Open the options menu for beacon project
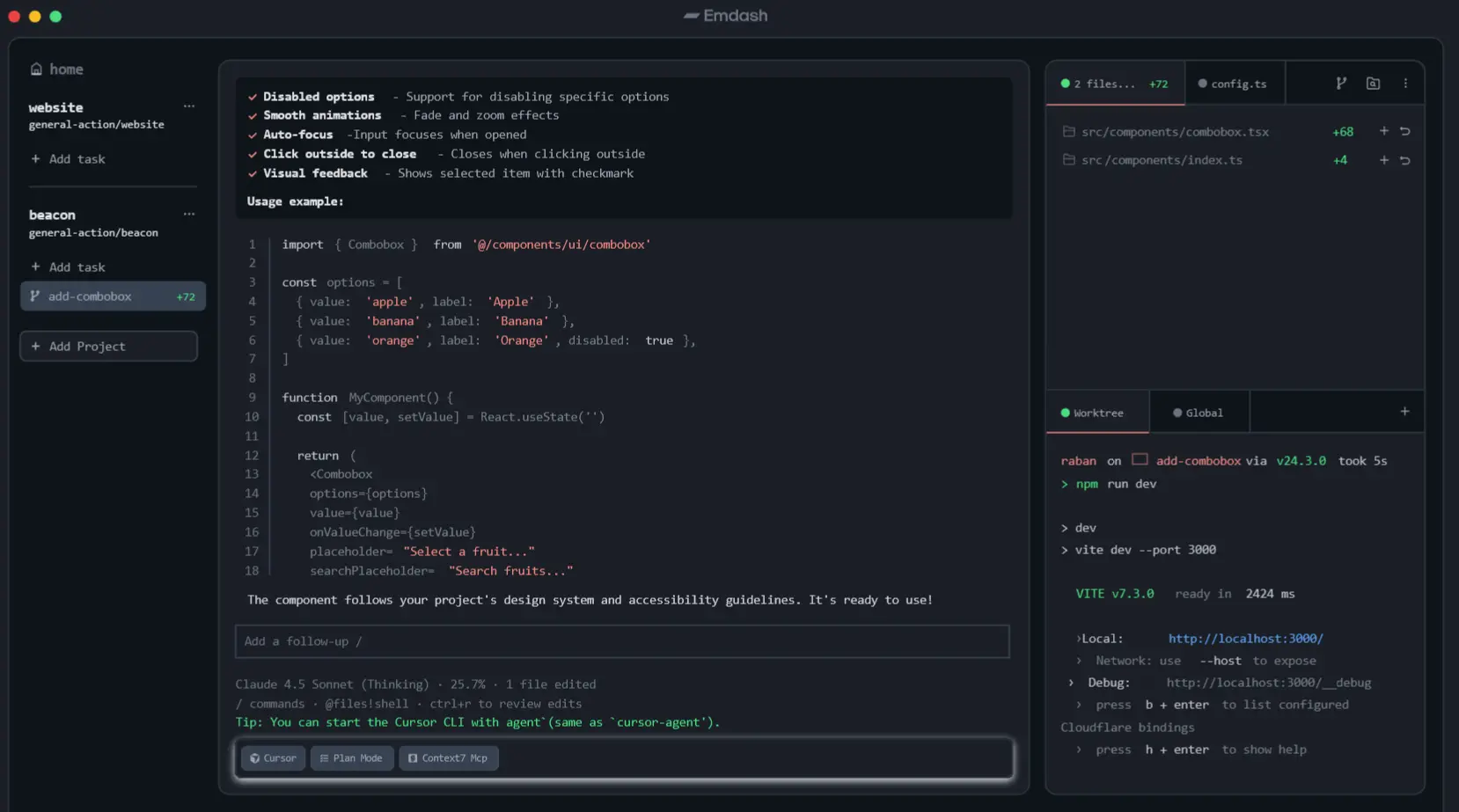 coord(188,214)
